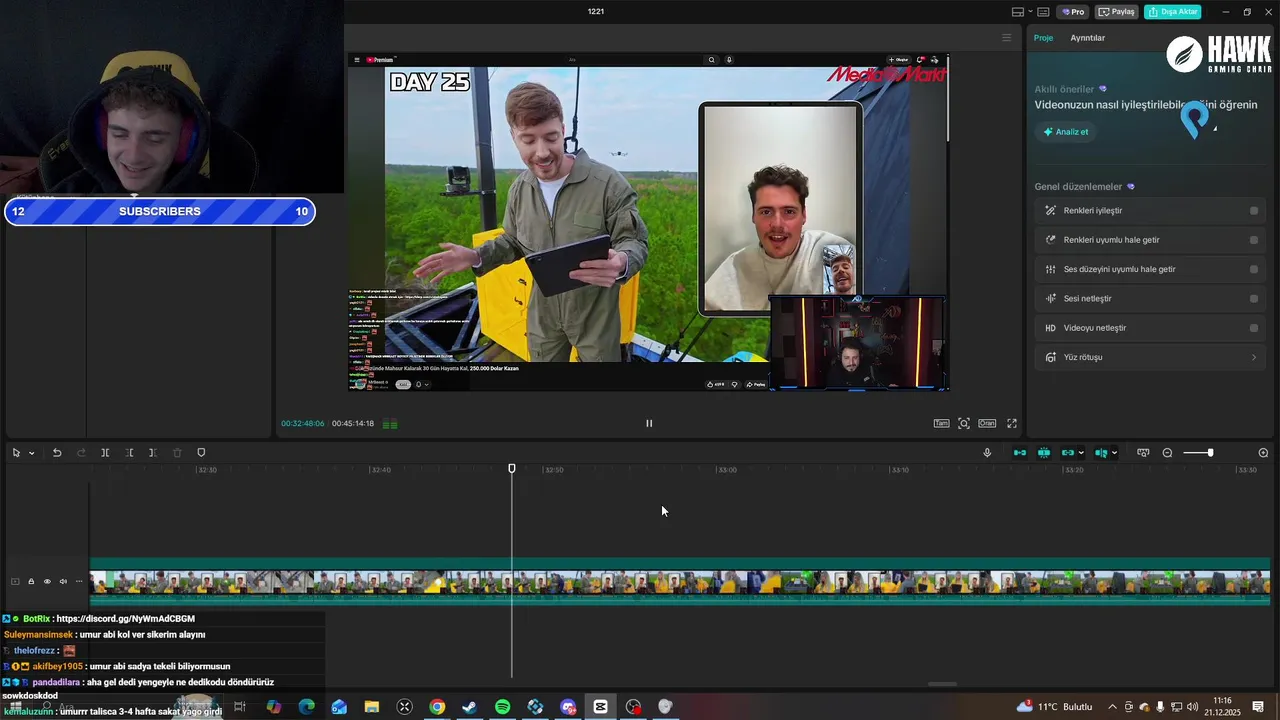Enable Ses düzeyini uyumlu hale getir checkbox
The width and height of the screenshot is (1280, 720).
[x=1254, y=269]
